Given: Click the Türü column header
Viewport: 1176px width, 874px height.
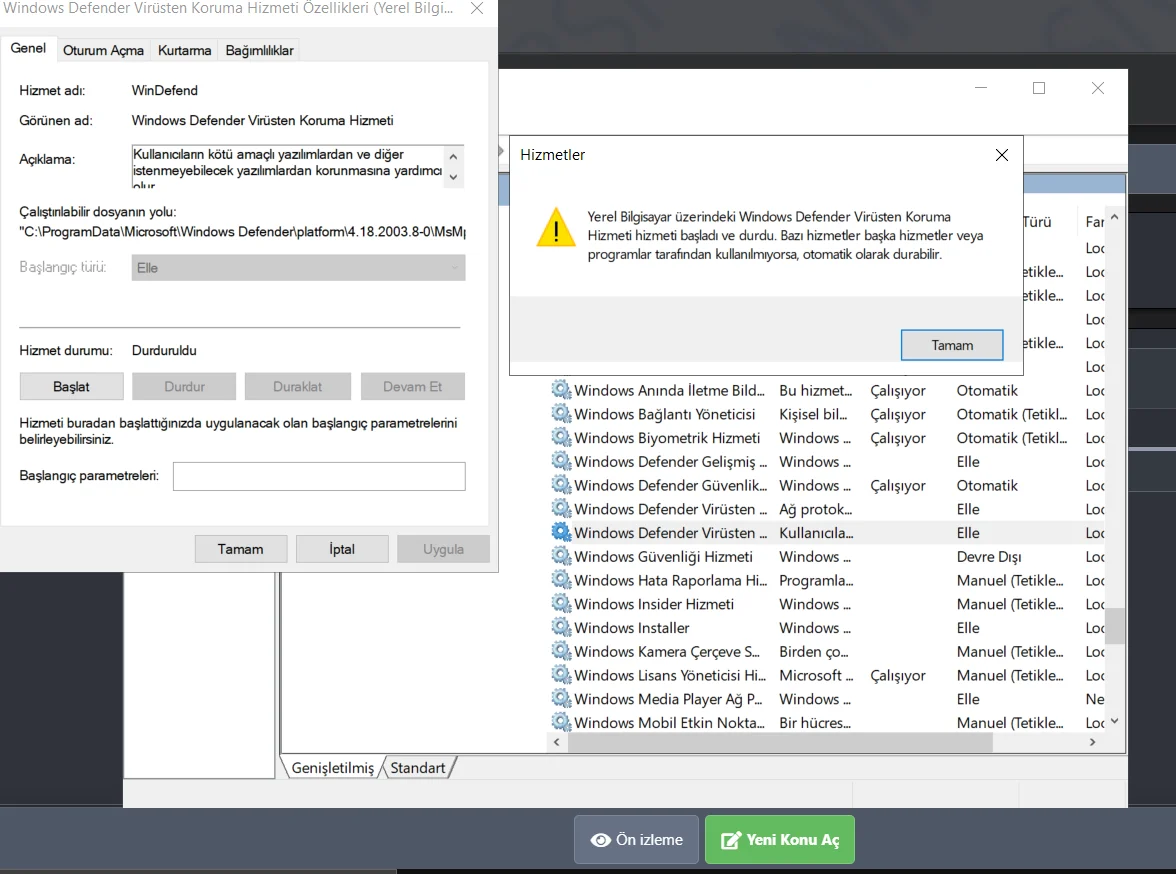Looking at the screenshot, I should pos(1037,222).
